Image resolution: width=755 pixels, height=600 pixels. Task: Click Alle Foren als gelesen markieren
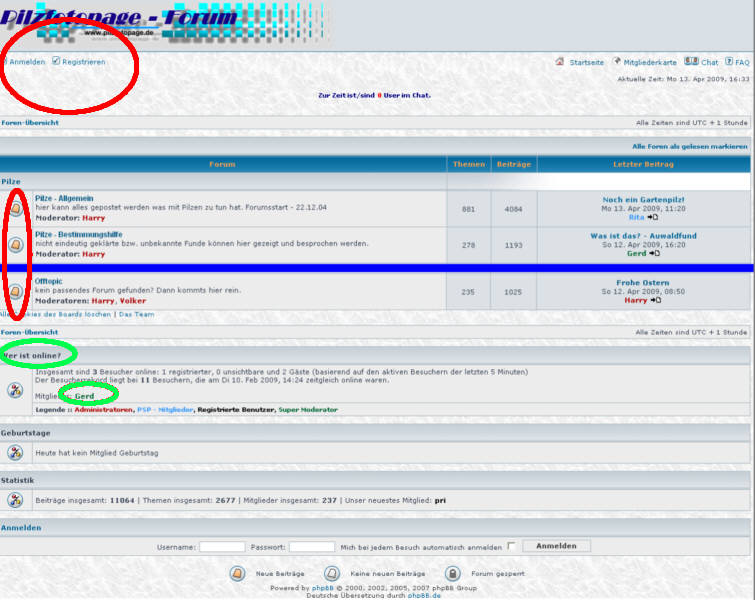pos(689,146)
